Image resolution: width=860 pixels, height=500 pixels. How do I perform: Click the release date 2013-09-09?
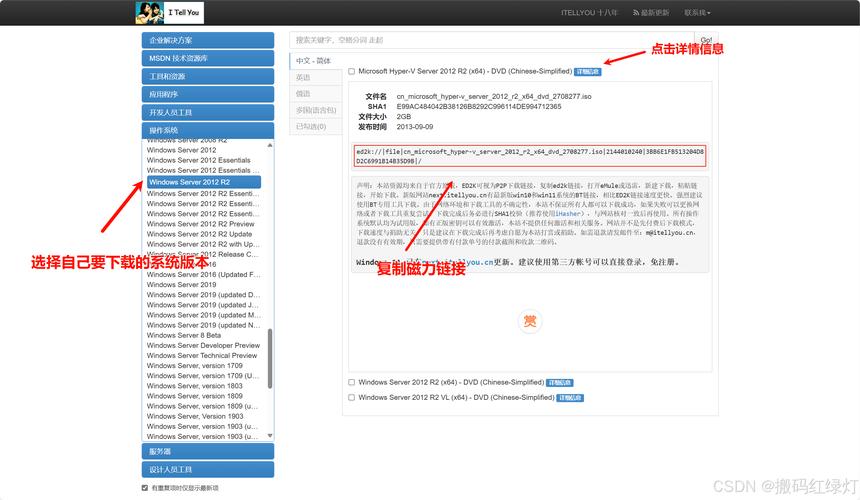(415, 127)
